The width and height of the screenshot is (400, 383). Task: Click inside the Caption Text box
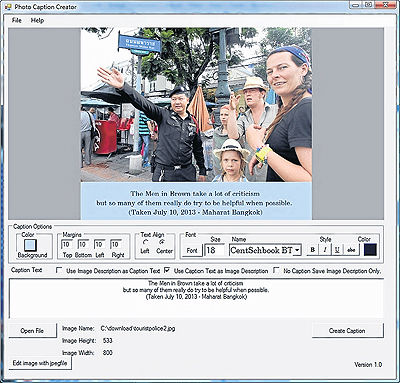pos(196,298)
